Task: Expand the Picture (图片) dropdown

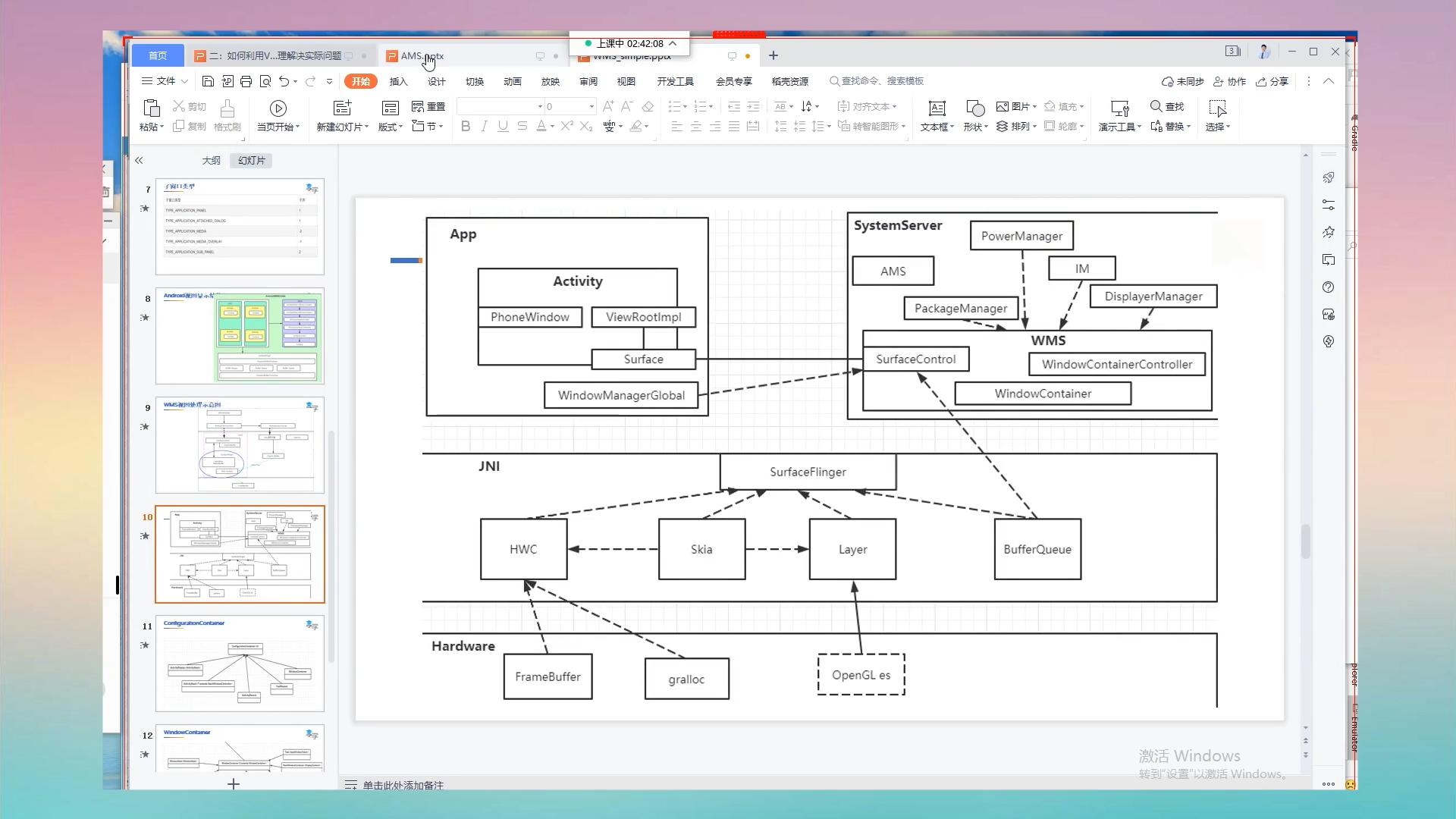Action: point(1034,107)
